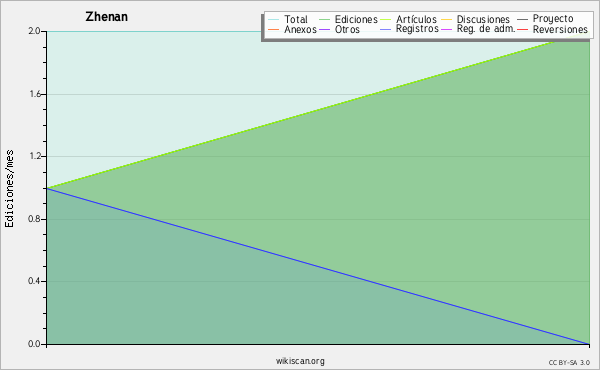Screen dimensions: 600x370
Task: Click the Reversiones legend label
Action: click(560, 29)
